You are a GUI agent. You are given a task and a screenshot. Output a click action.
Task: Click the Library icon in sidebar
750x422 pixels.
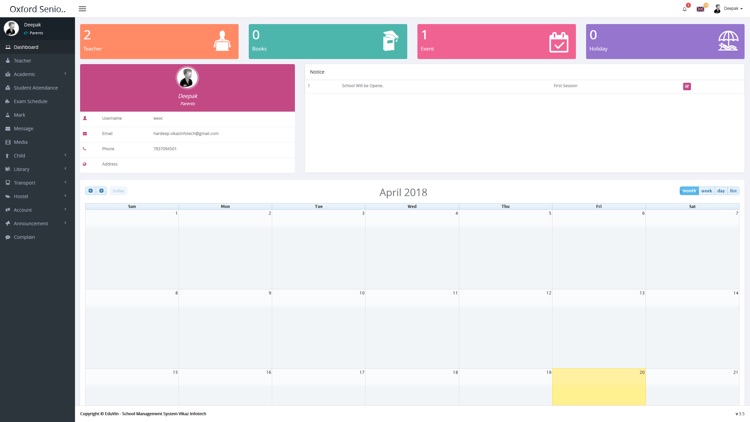click(8, 169)
